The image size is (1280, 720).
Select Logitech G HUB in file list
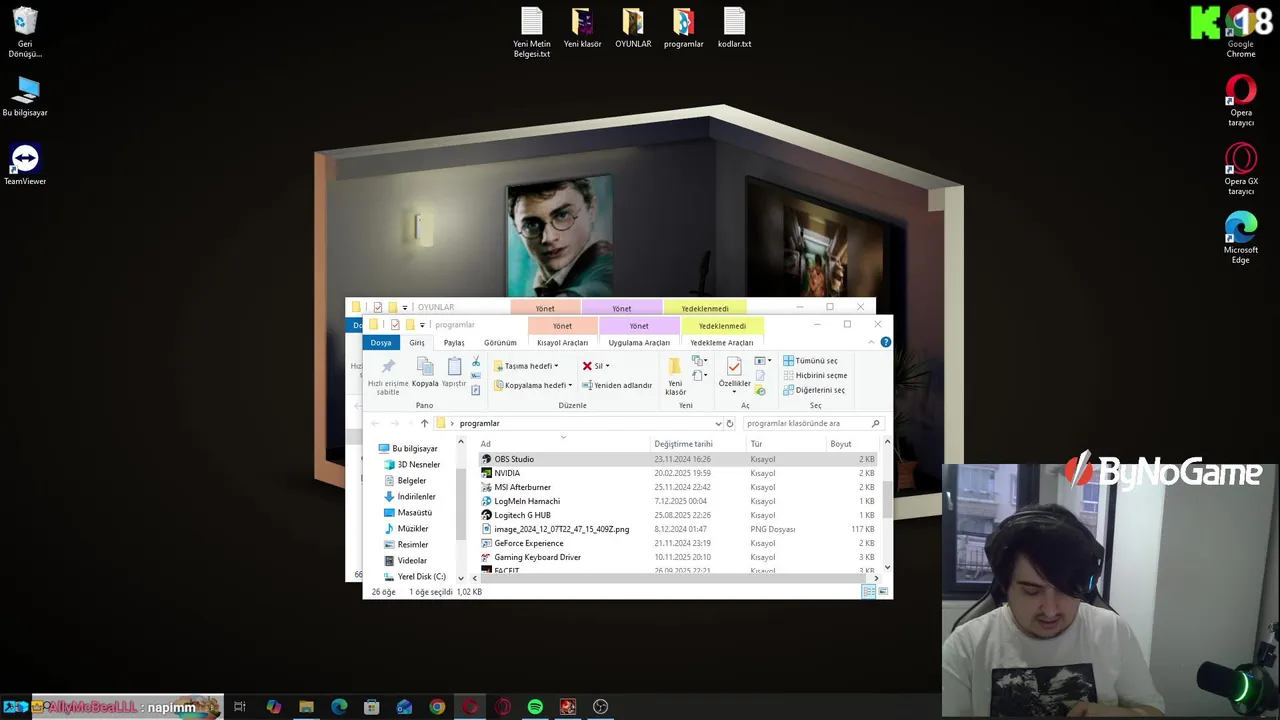coord(678,515)
